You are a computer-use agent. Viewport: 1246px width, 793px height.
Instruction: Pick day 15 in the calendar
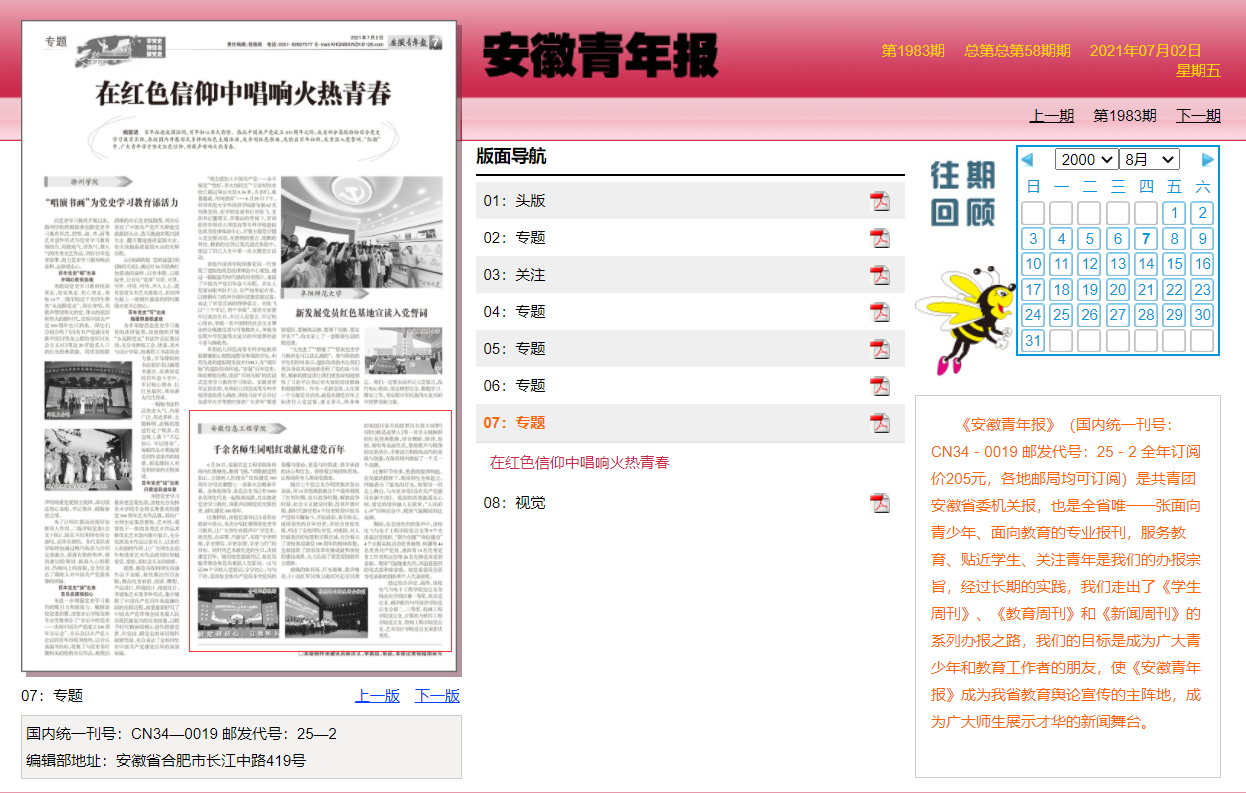click(1174, 264)
